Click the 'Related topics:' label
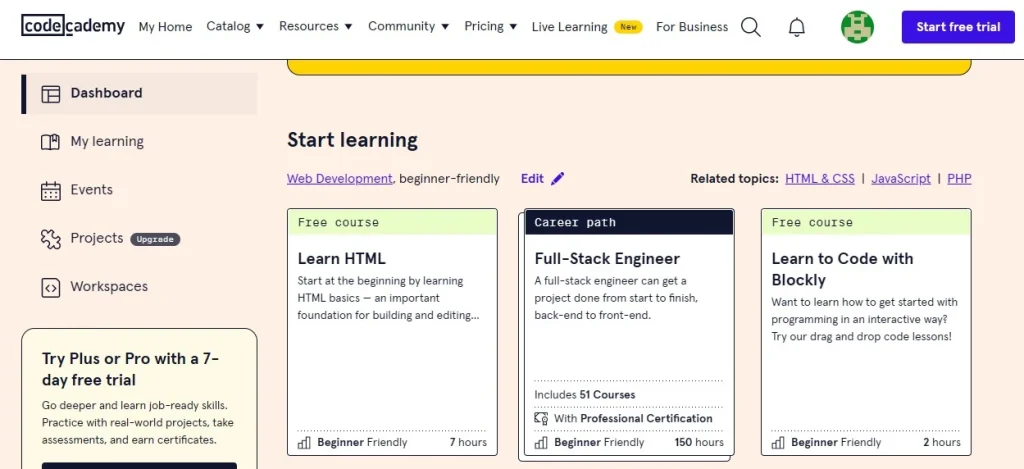This screenshot has width=1024, height=469. (734, 178)
